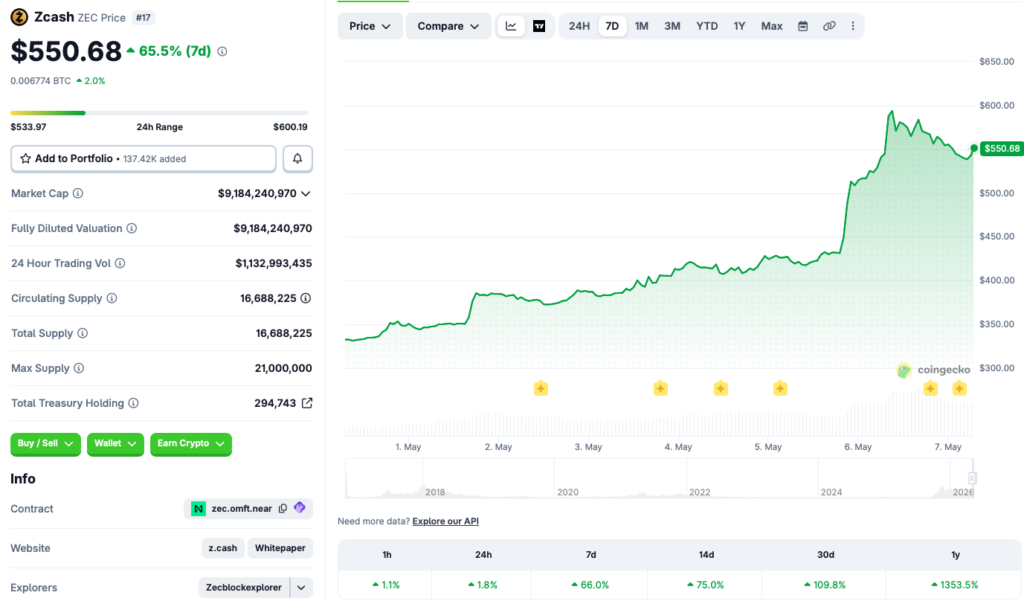Click the $550.68 current price chart label

click(1001, 149)
